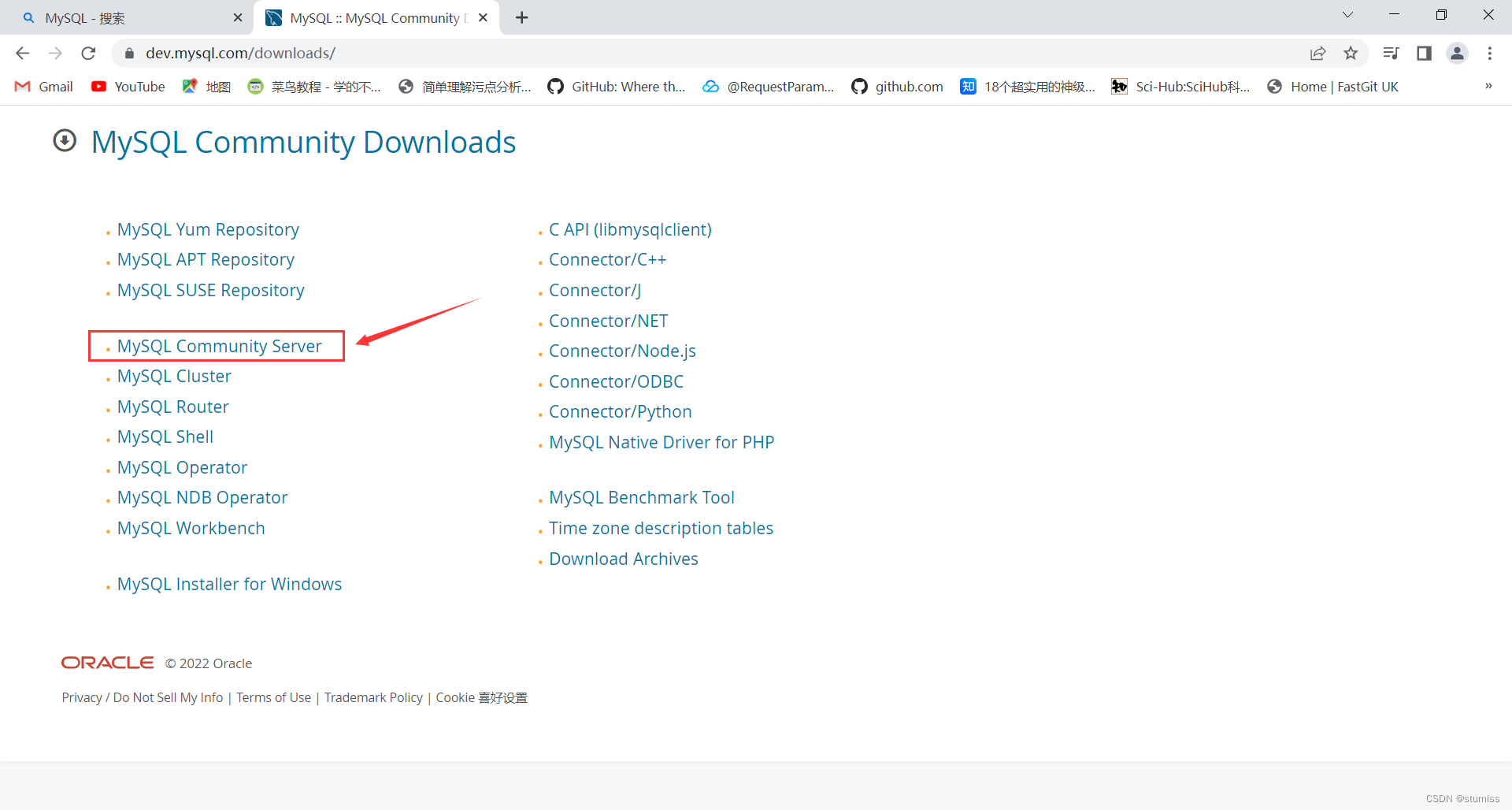Open the @RequestParam bookmark
Image resolution: width=1512 pixels, height=810 pixels.
click(x=768, y=87)
